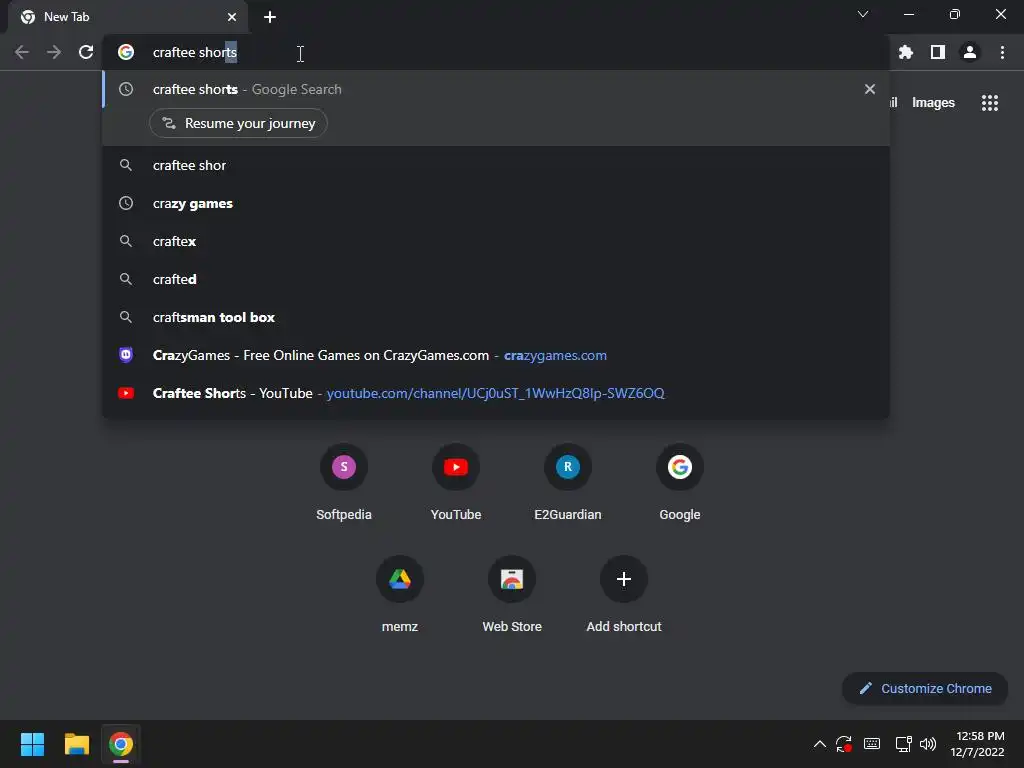1024x768 pixels.
Task: Select the 'craftee shorts - Google Search' suggestion
Action: pos(496,89)
